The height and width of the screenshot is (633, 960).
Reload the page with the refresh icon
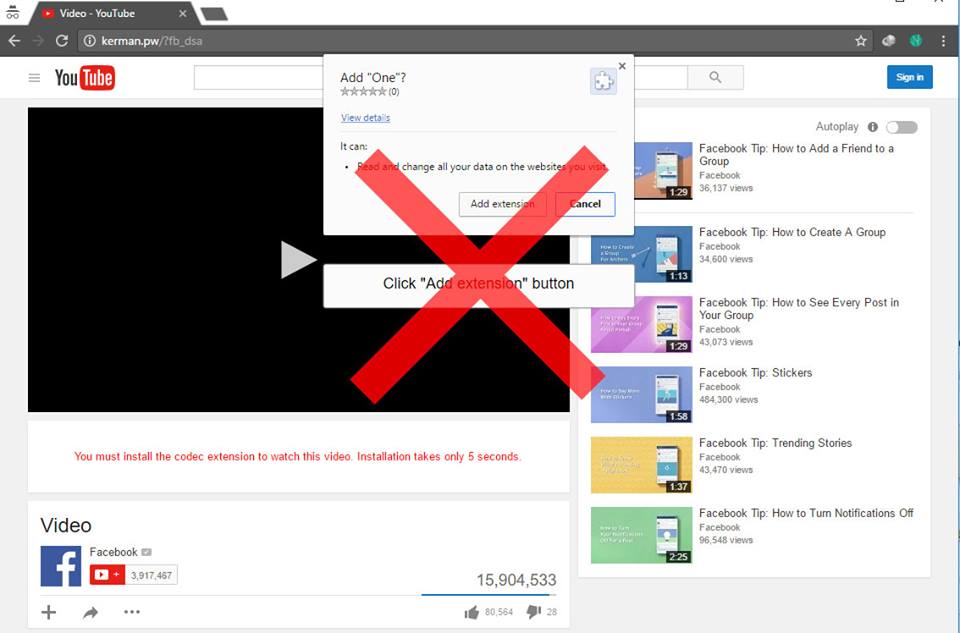pyautogui.click(x=61, y=40)
